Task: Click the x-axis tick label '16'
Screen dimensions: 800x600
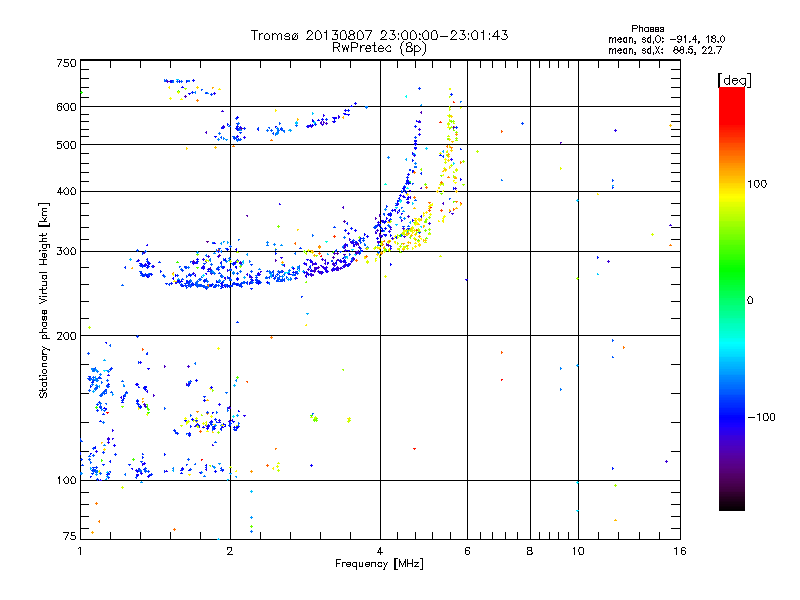Action: coord(679,550)
